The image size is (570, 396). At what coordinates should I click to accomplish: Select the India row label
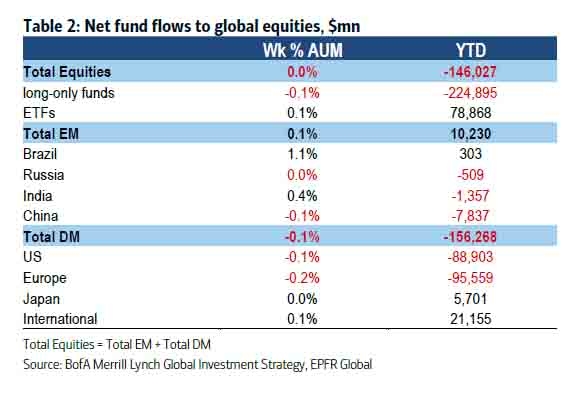click(38, 196)
